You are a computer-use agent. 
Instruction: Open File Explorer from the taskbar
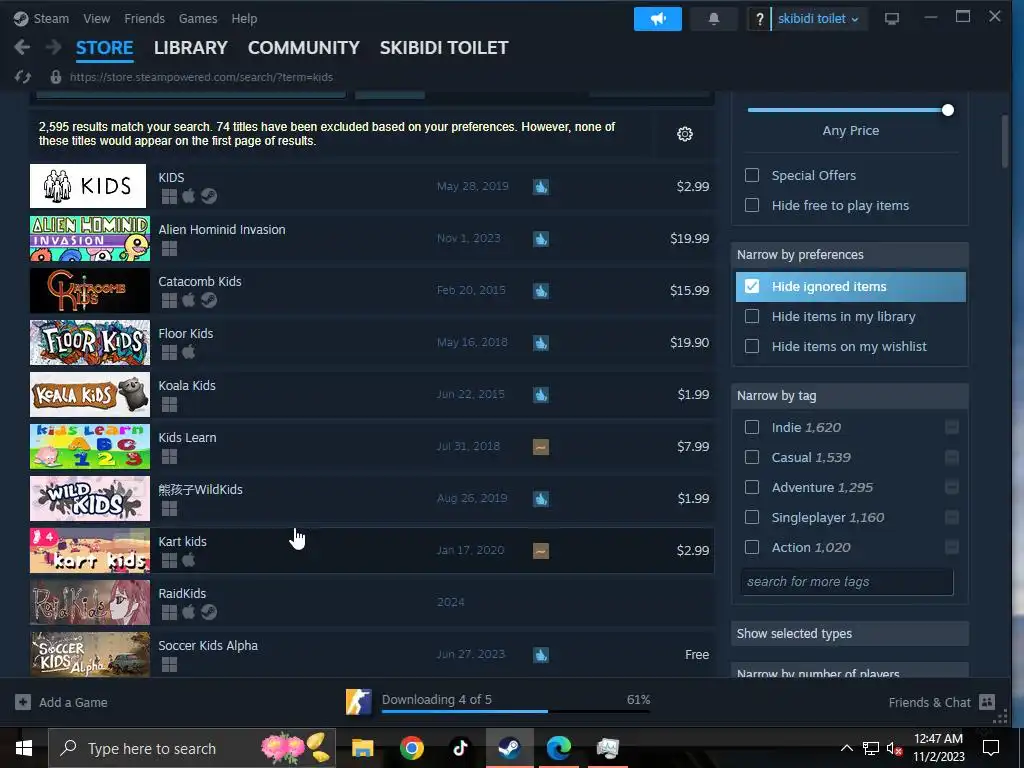pos(362,748)
